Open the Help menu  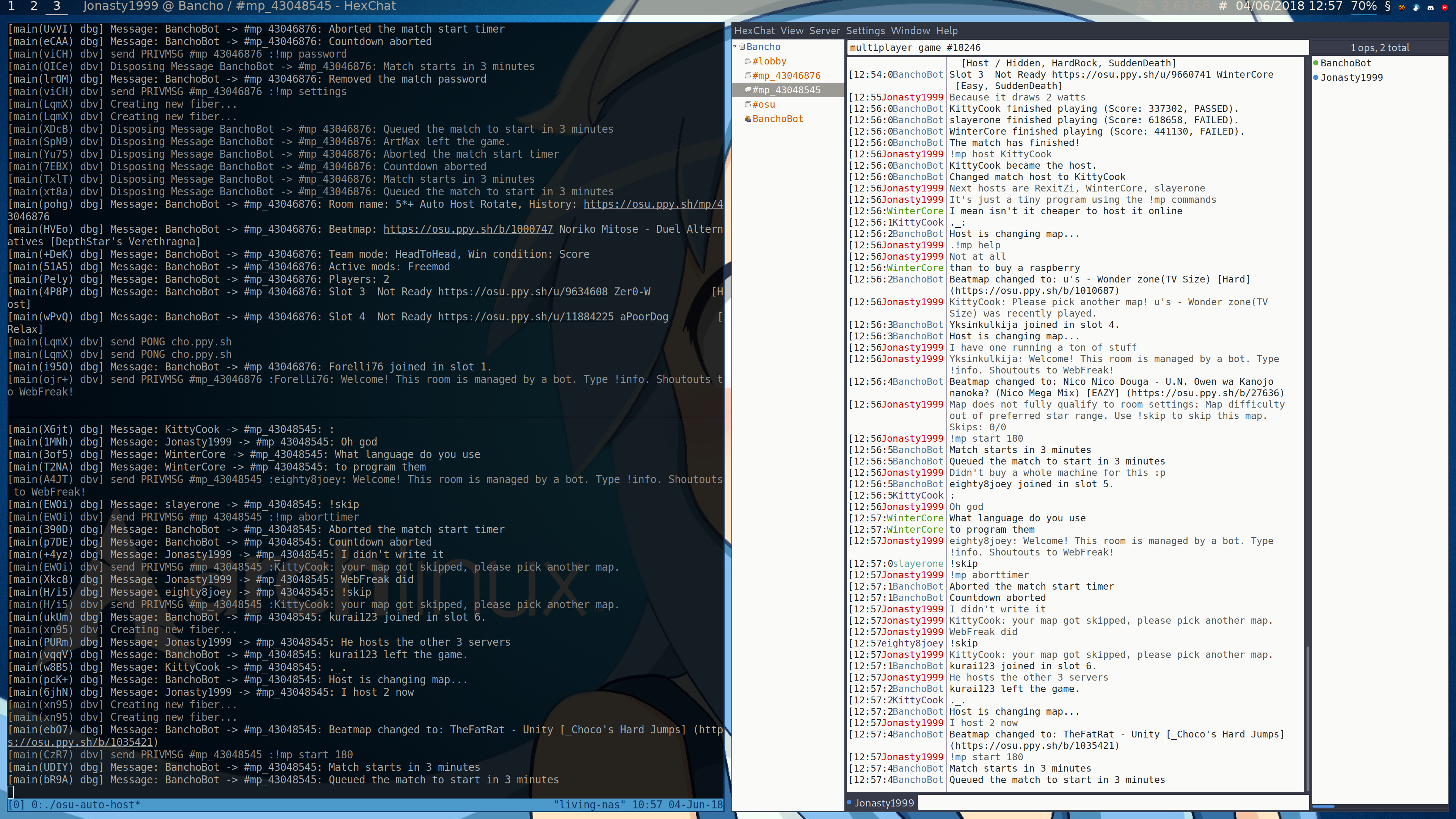tap(946, 30)
